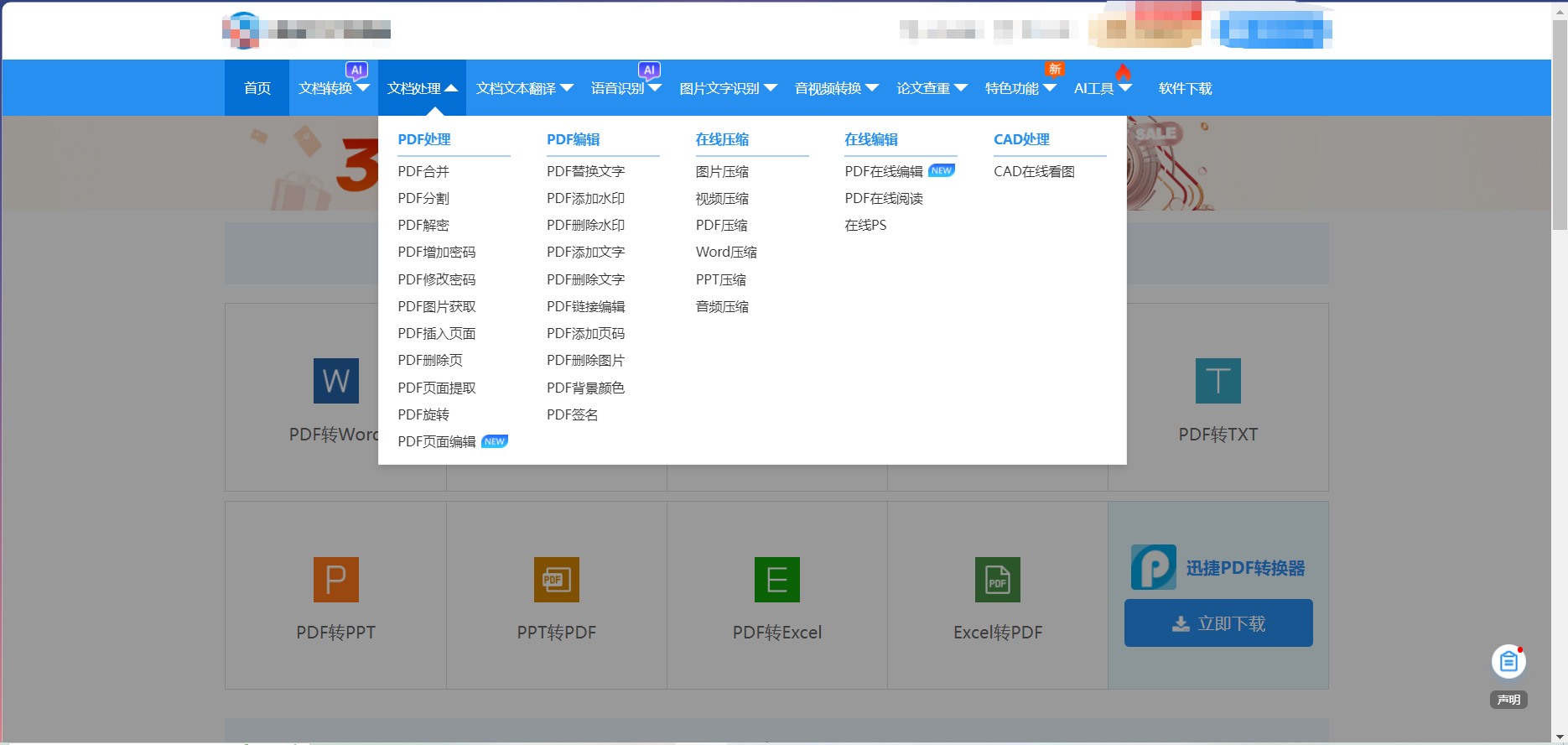Collapse the 文档处理 dropdown menu

422,88
